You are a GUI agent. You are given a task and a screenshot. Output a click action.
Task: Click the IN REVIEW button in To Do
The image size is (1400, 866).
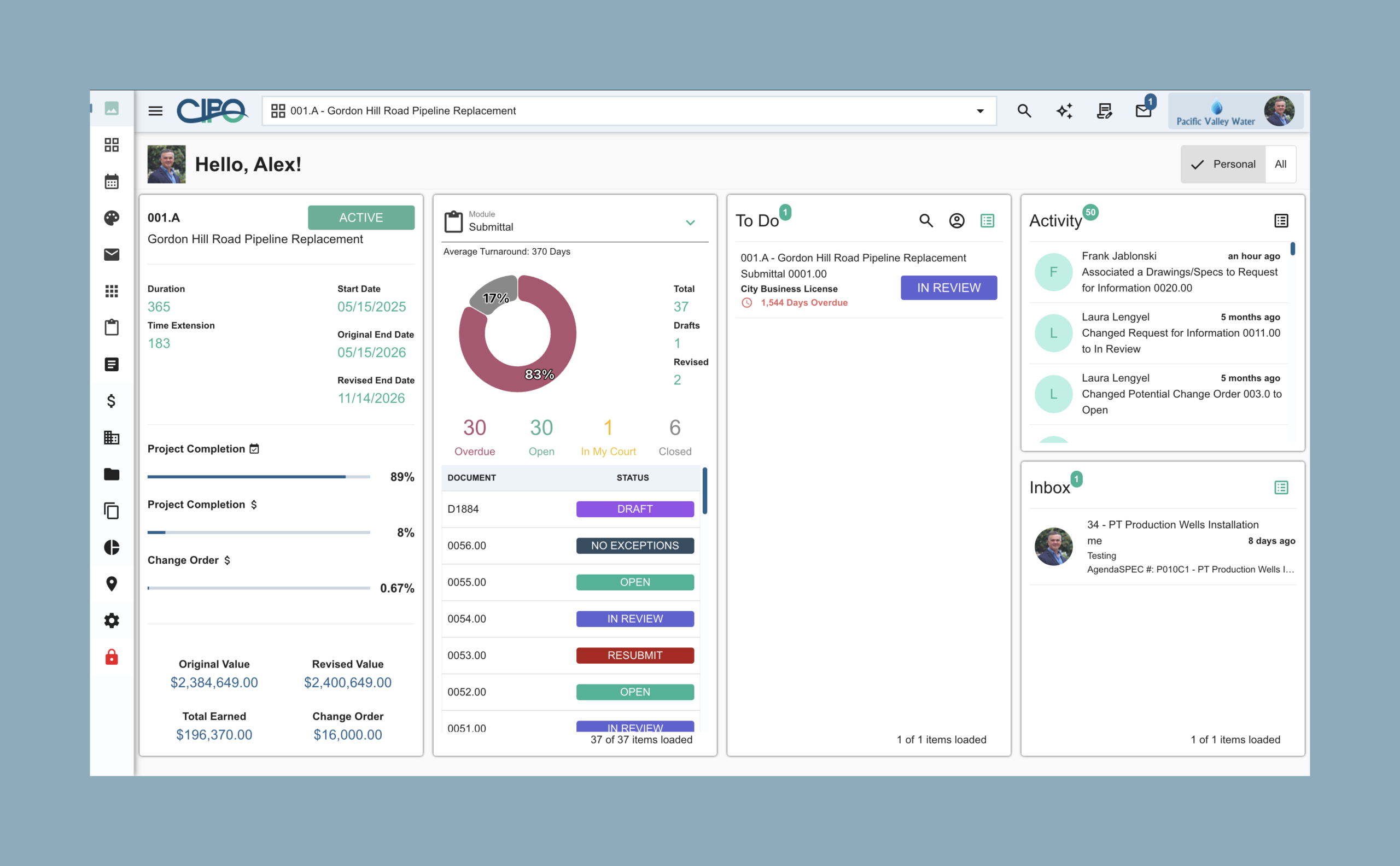pyautogui.click(x=949, y=288)
